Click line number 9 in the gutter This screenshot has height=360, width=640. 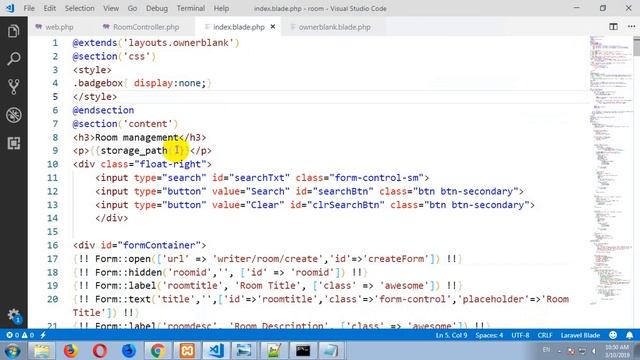(55, 151)
